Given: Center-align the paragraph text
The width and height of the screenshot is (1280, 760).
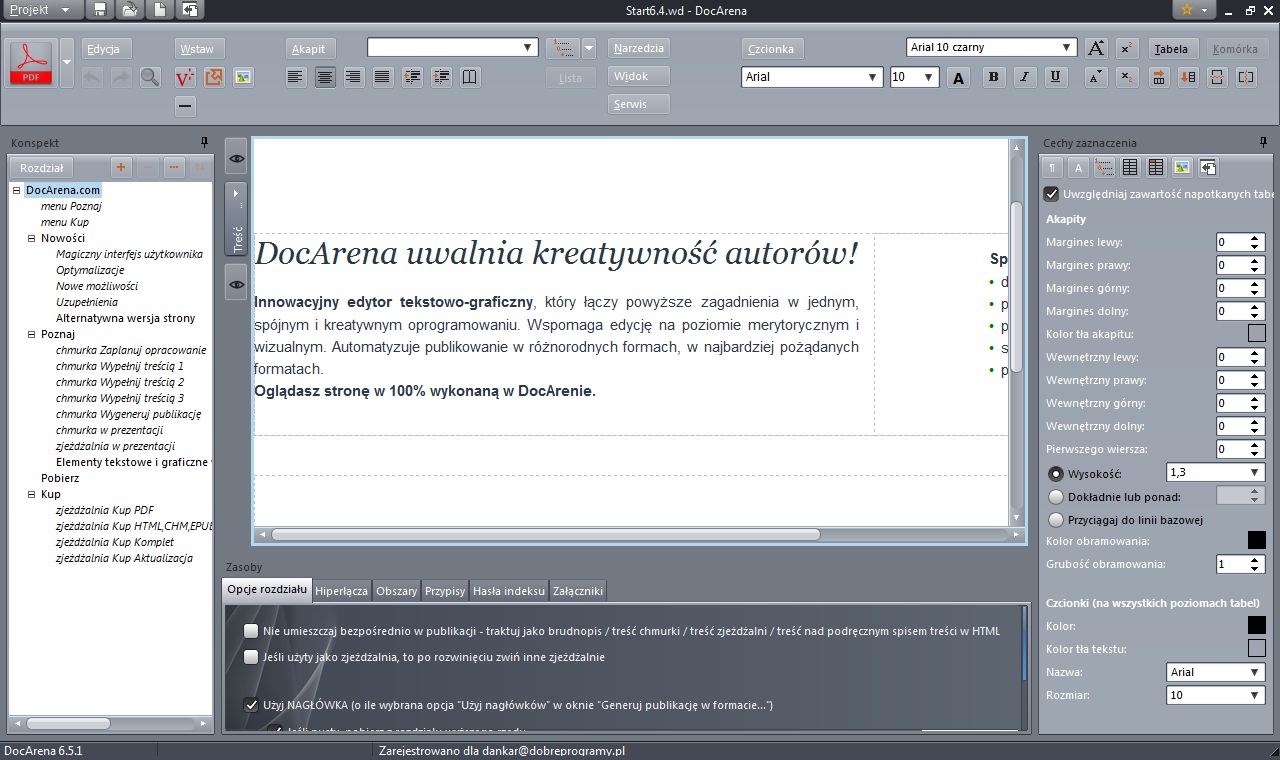Looking at the screenshot, I should tap(324, 77).
